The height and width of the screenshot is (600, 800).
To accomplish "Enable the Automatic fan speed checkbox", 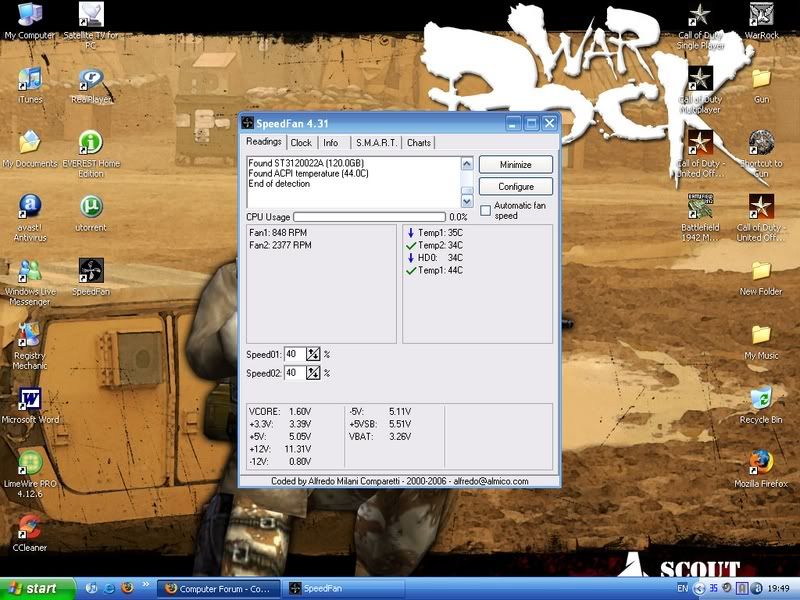I will point(486,210).
